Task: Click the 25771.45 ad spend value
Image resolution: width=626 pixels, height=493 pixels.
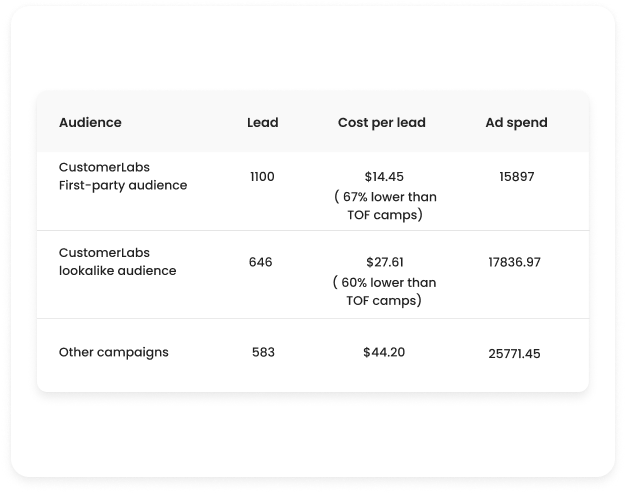Action: 514,354
